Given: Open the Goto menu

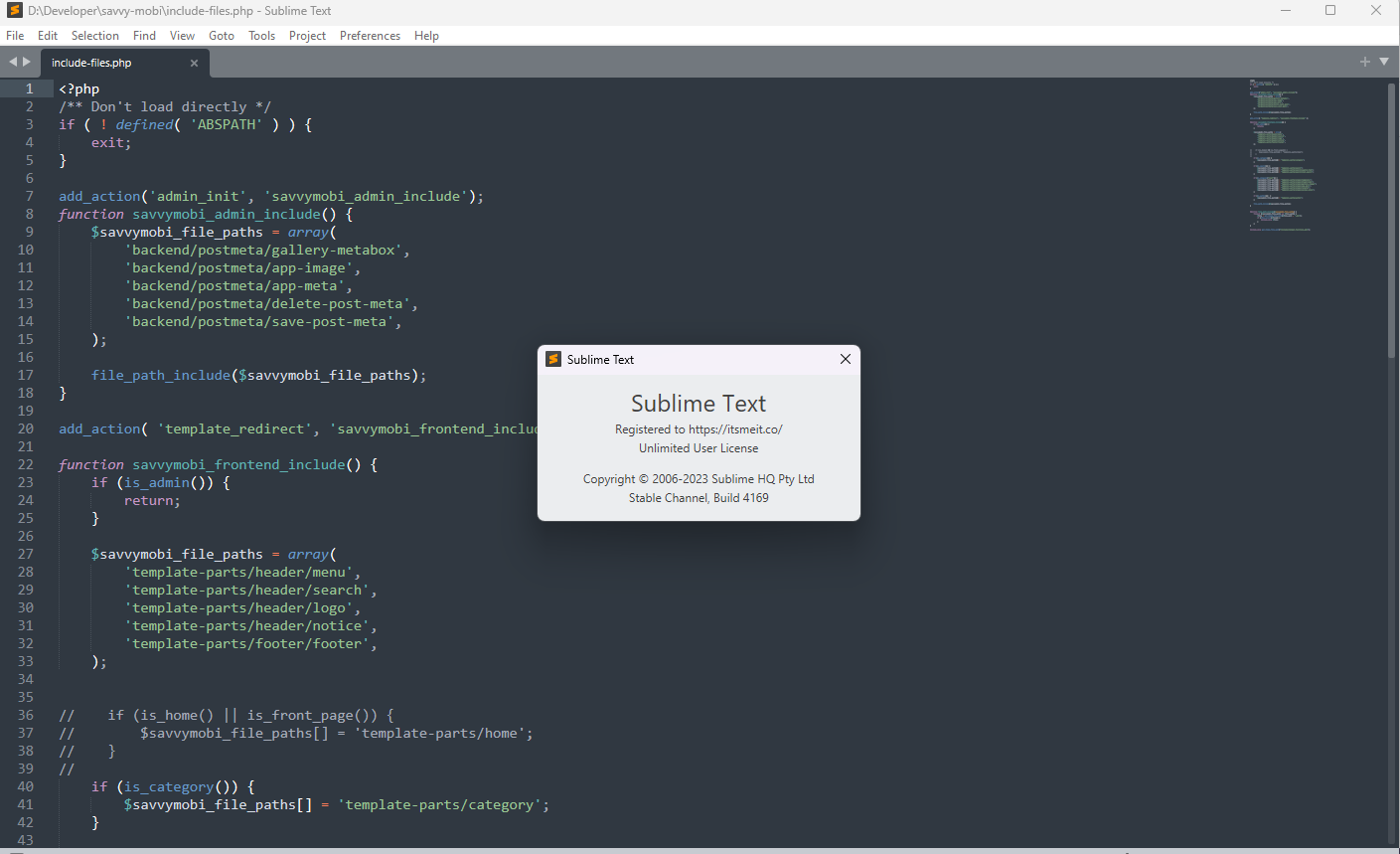Looking at the screenshot, I should pyautogui.click(x=222, y=35).
